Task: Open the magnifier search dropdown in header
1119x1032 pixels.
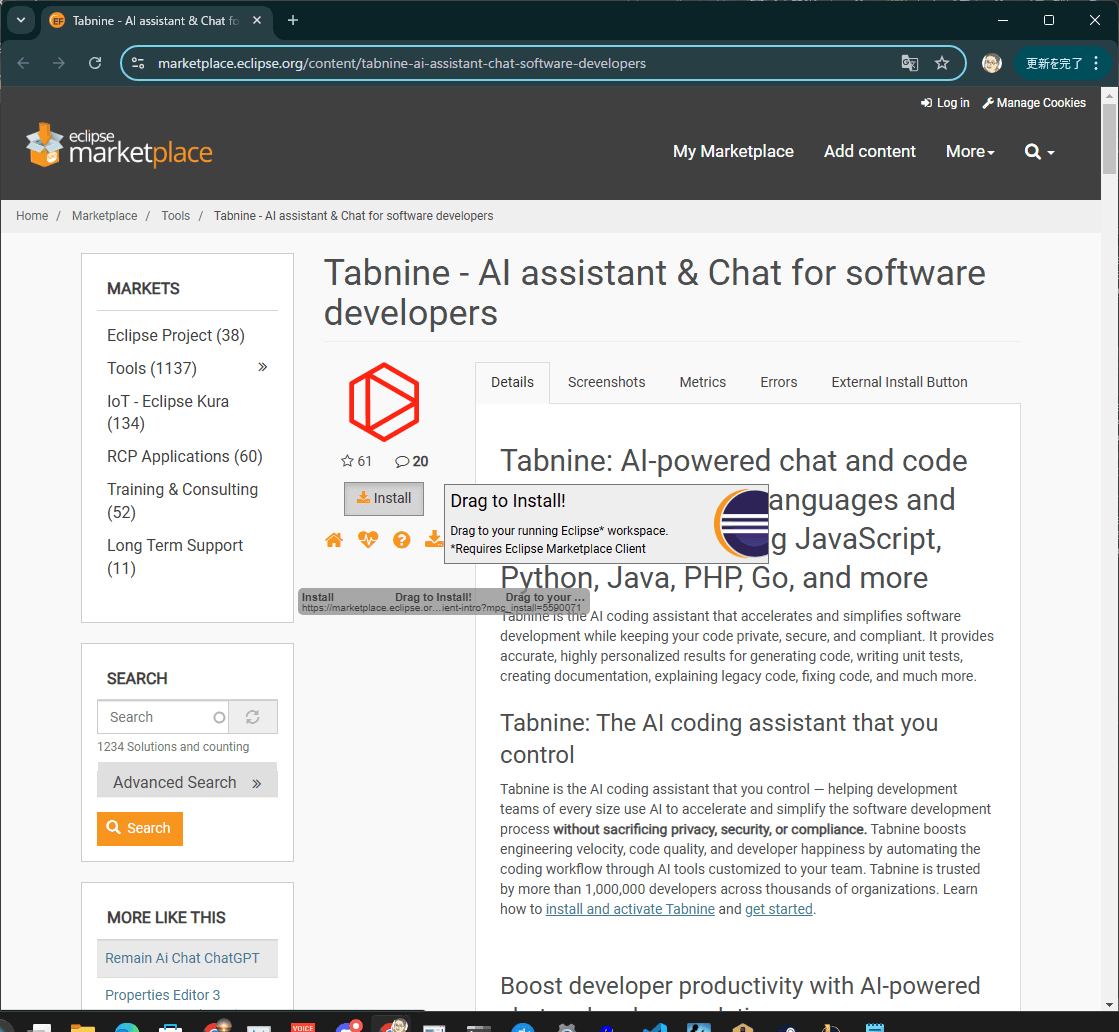Action: [1039, 152]
